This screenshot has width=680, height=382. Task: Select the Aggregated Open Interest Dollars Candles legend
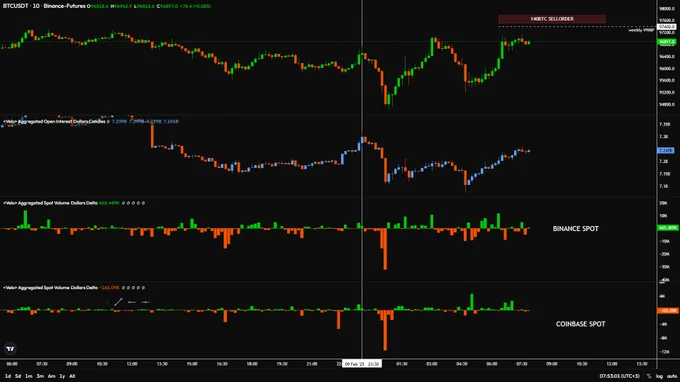pyautogui.click(x=54, y=121)
